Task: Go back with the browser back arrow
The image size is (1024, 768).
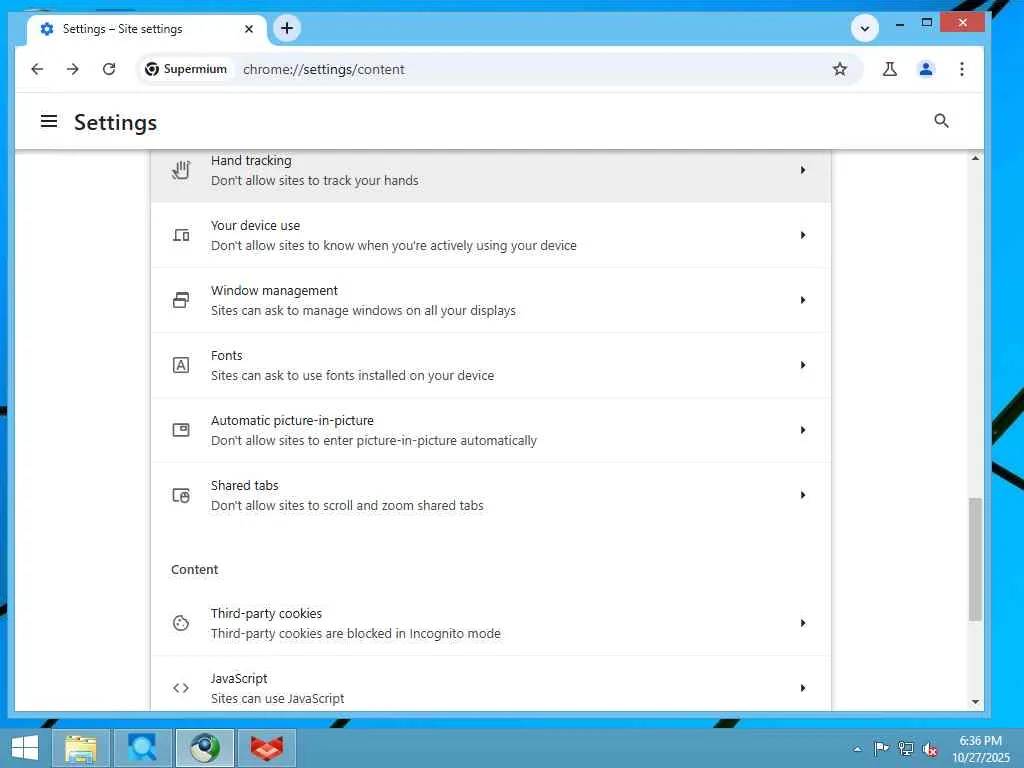Action: [x=37, y=69]
